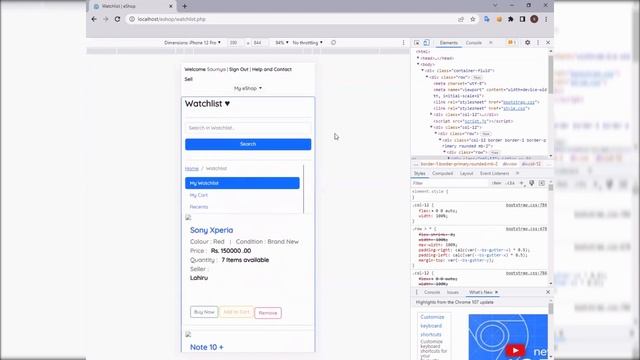Bookmark this page with the star icon

click(473, 19)
